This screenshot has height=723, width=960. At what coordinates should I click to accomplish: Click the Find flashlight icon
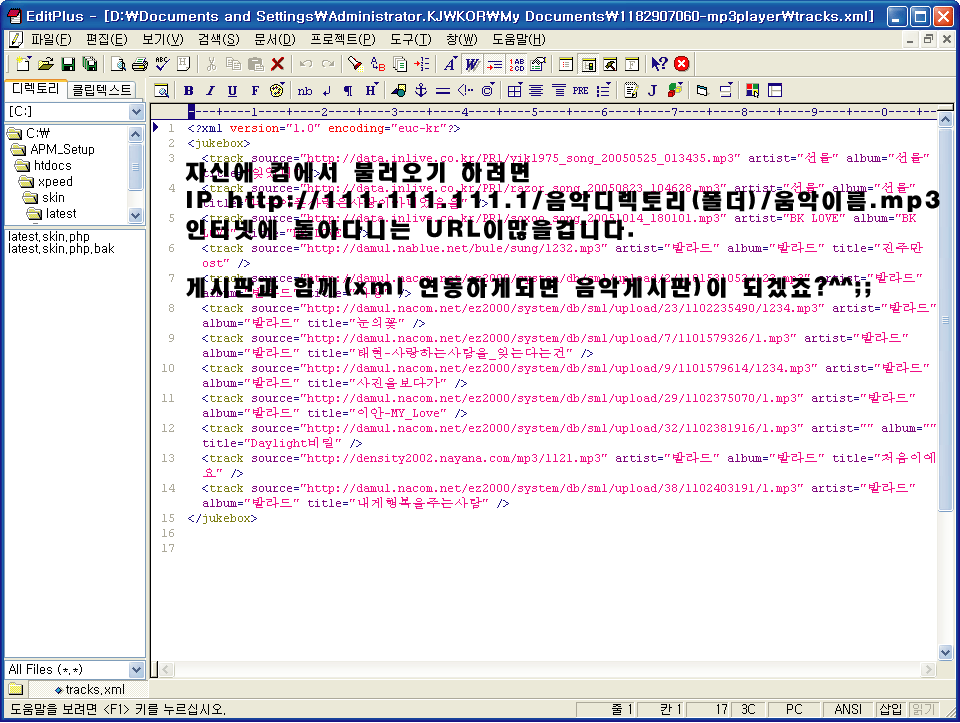coord(355,64)
